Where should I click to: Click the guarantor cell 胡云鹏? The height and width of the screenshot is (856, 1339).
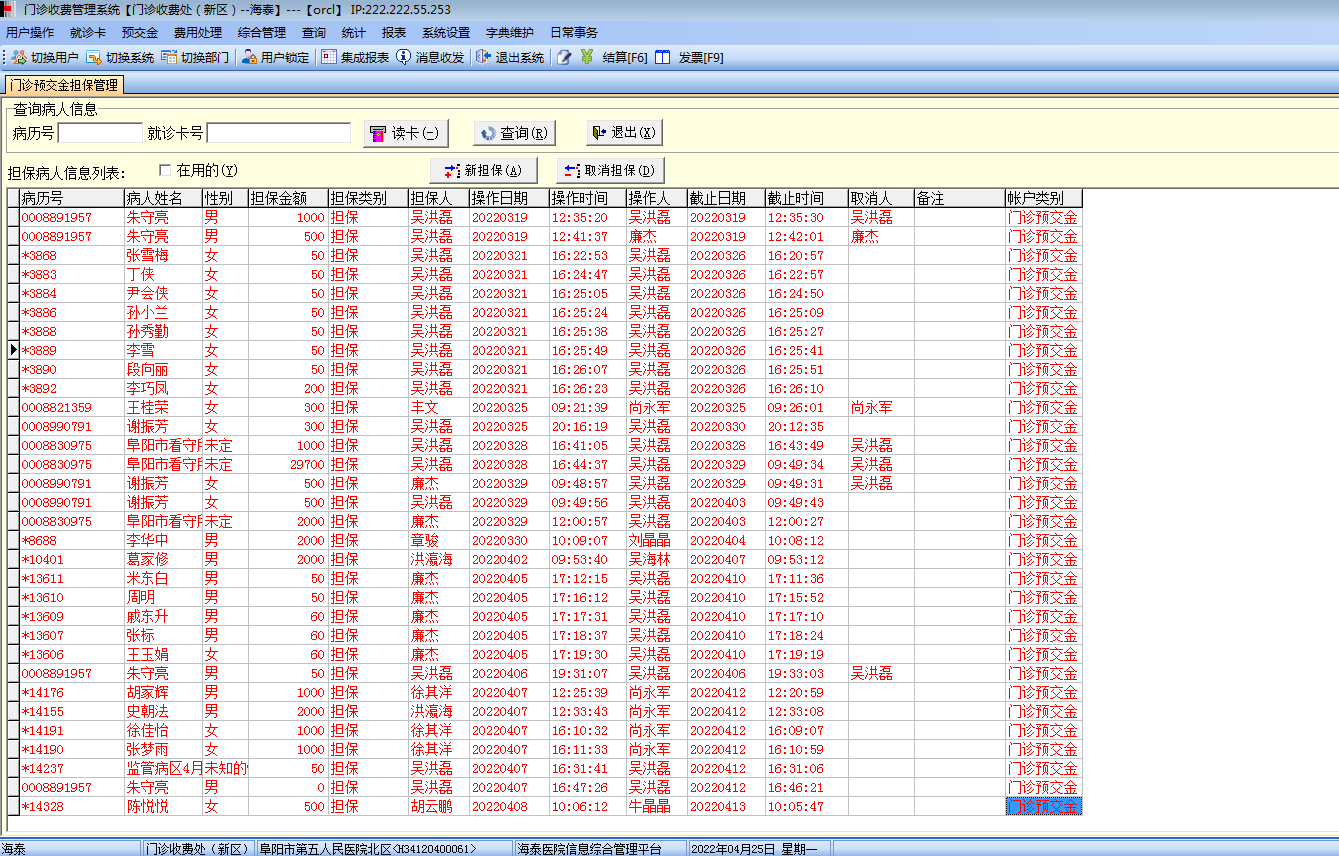[x=439, y=807]
